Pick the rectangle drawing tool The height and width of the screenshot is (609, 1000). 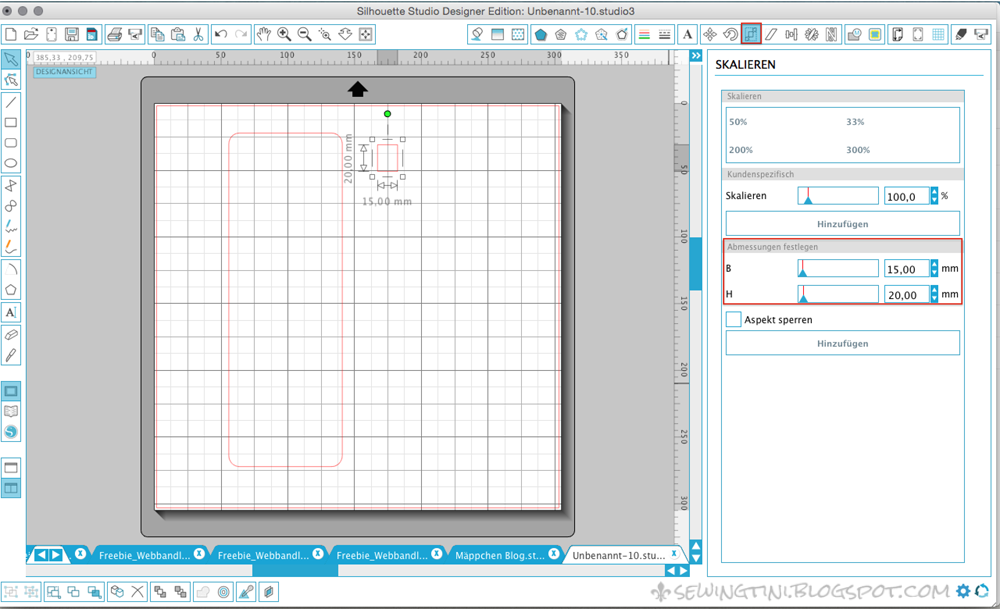pyautogui.click(x=11, y=122)
